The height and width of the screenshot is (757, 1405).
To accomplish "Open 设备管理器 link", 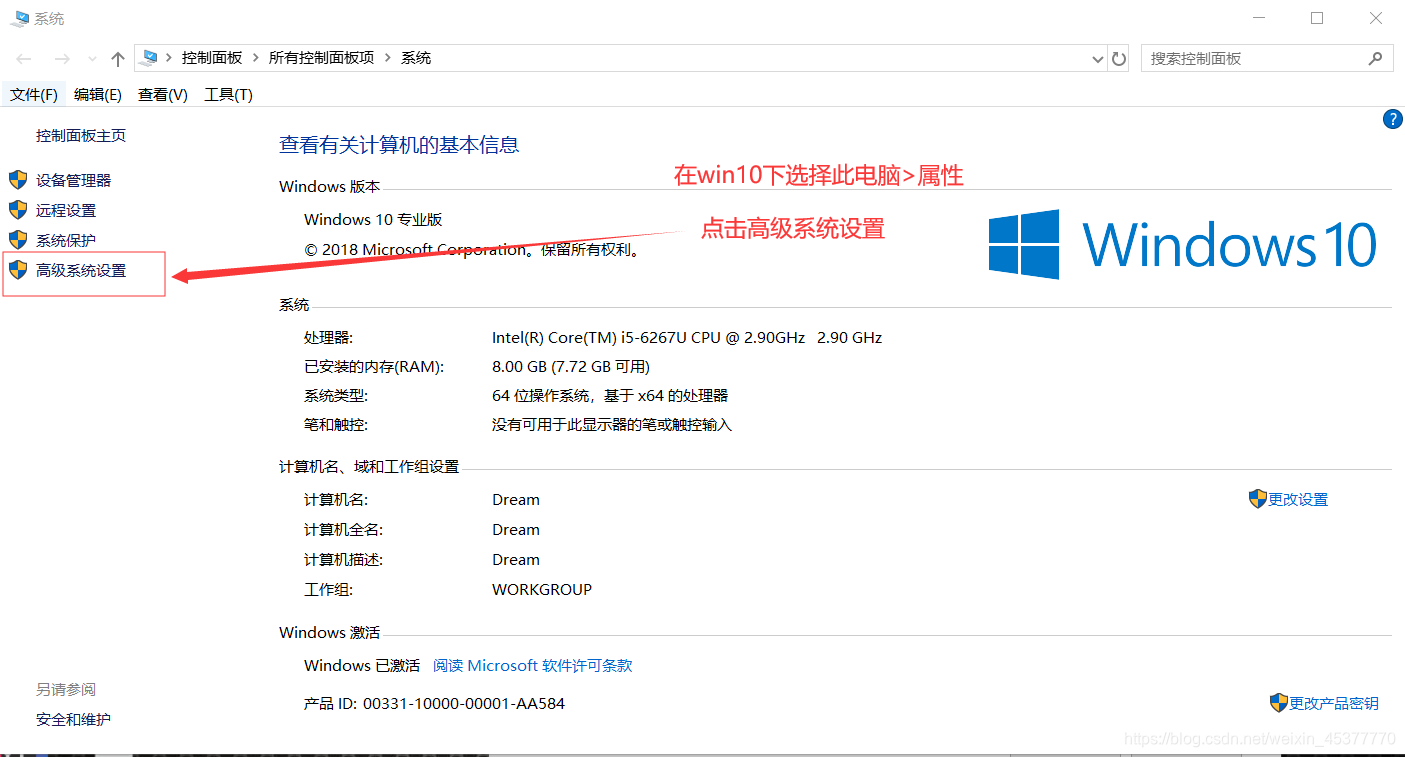I will 74,181.
